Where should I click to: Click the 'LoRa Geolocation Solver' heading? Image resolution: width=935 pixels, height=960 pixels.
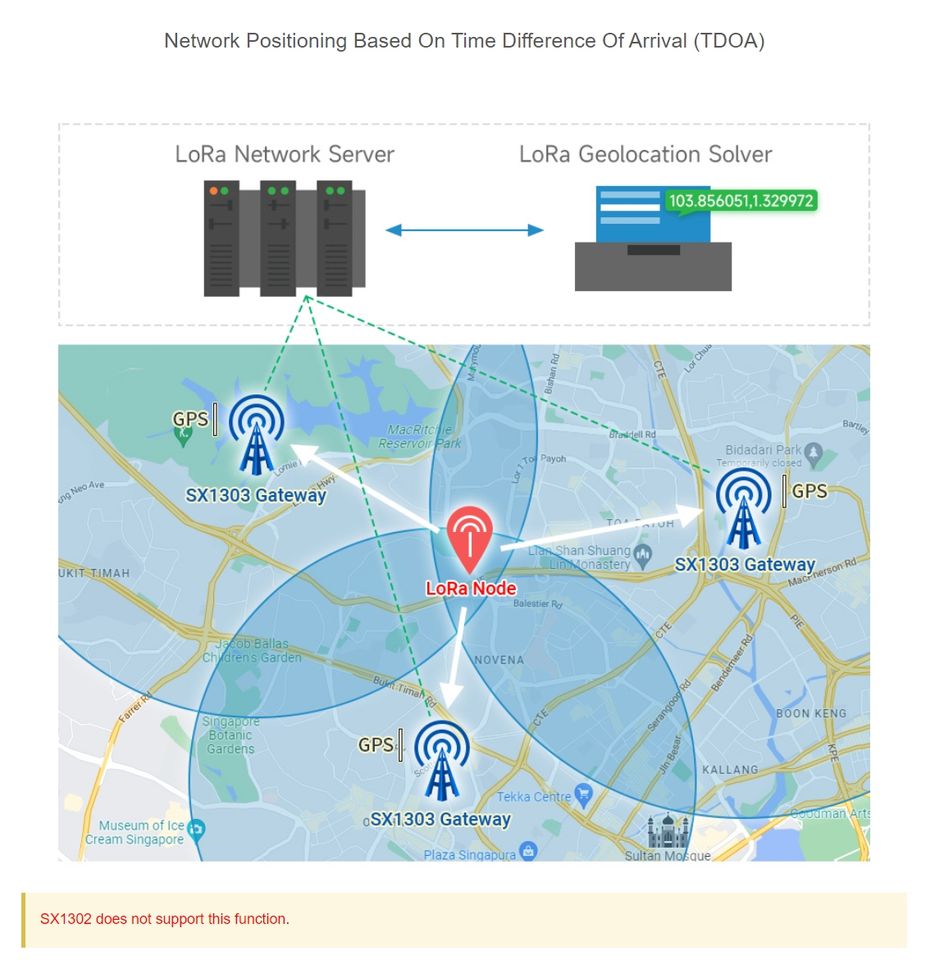click(x=645, y=154)
